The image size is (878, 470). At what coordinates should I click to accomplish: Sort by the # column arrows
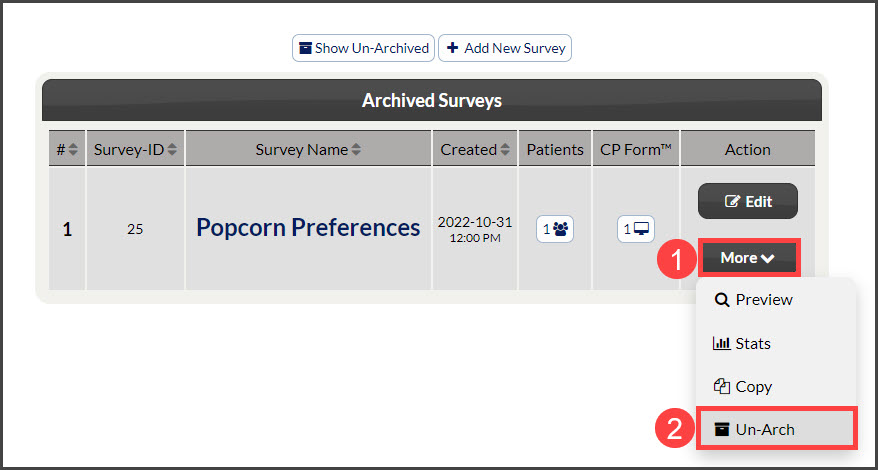[73, 150]
